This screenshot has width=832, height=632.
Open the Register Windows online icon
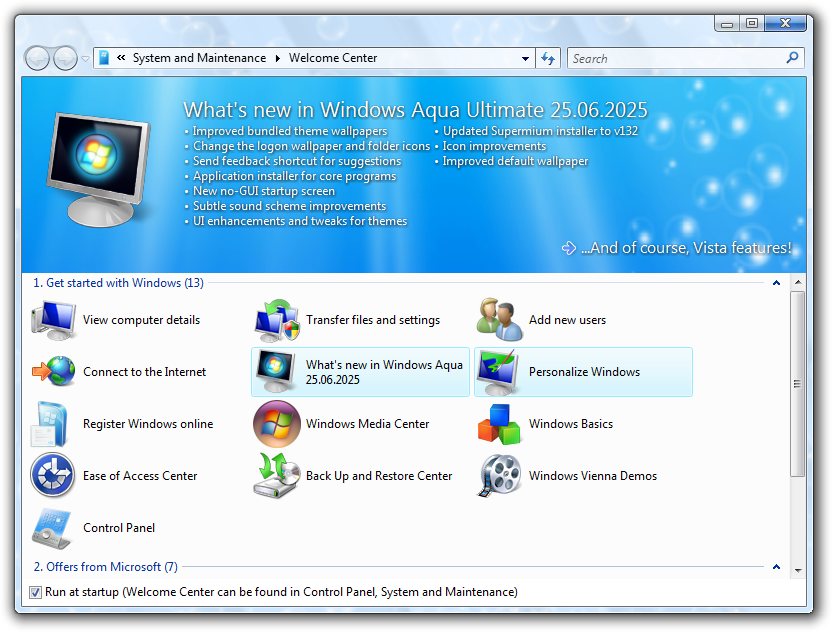tap(53, 424)
